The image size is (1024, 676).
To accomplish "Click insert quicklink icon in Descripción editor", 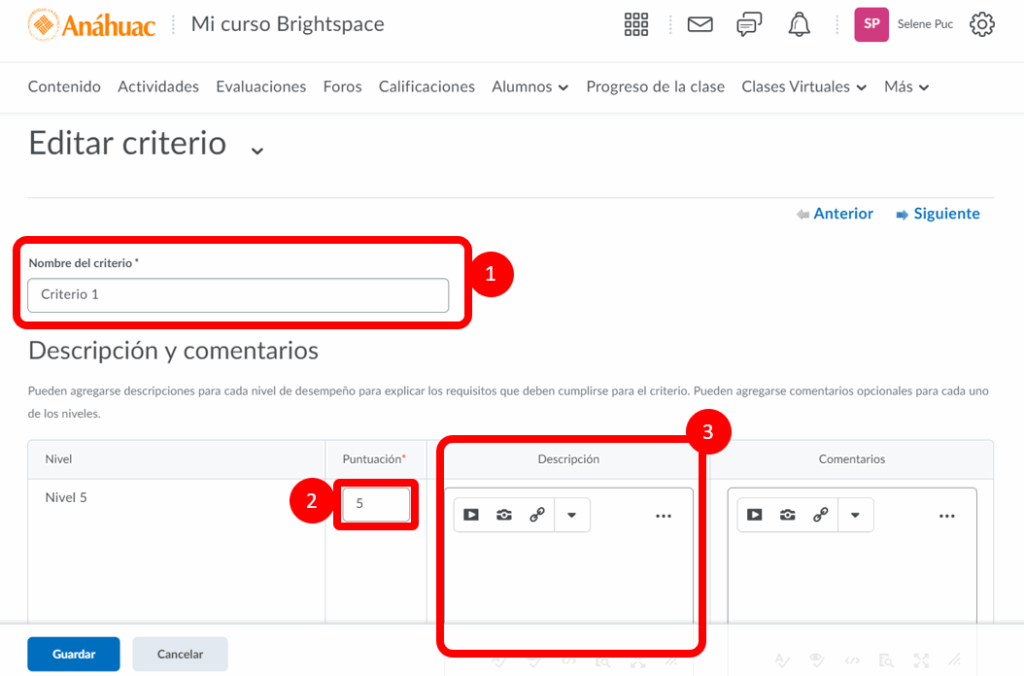I will click(x=504, y=515).
